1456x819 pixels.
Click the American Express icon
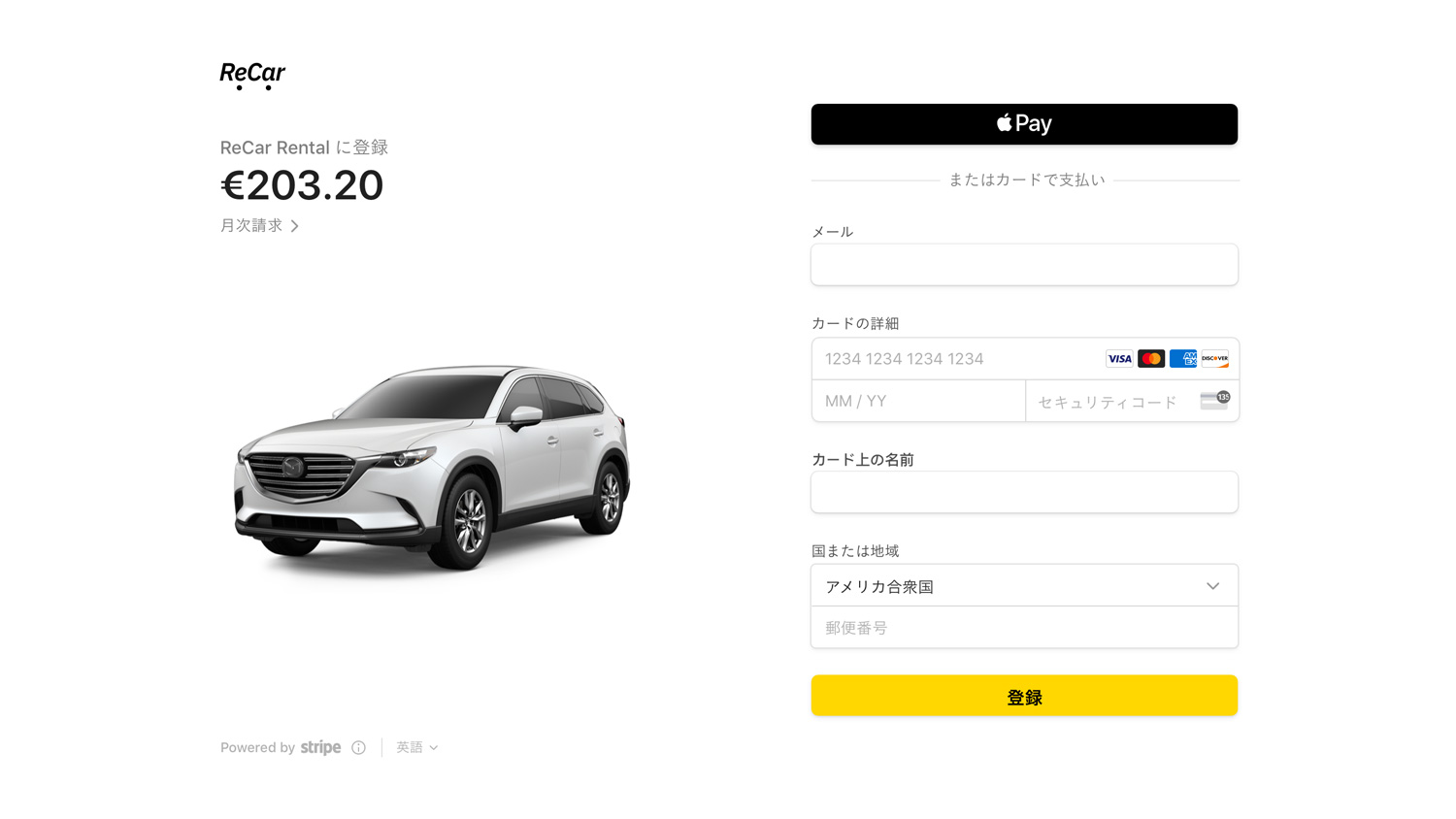tap(1183, 359)
